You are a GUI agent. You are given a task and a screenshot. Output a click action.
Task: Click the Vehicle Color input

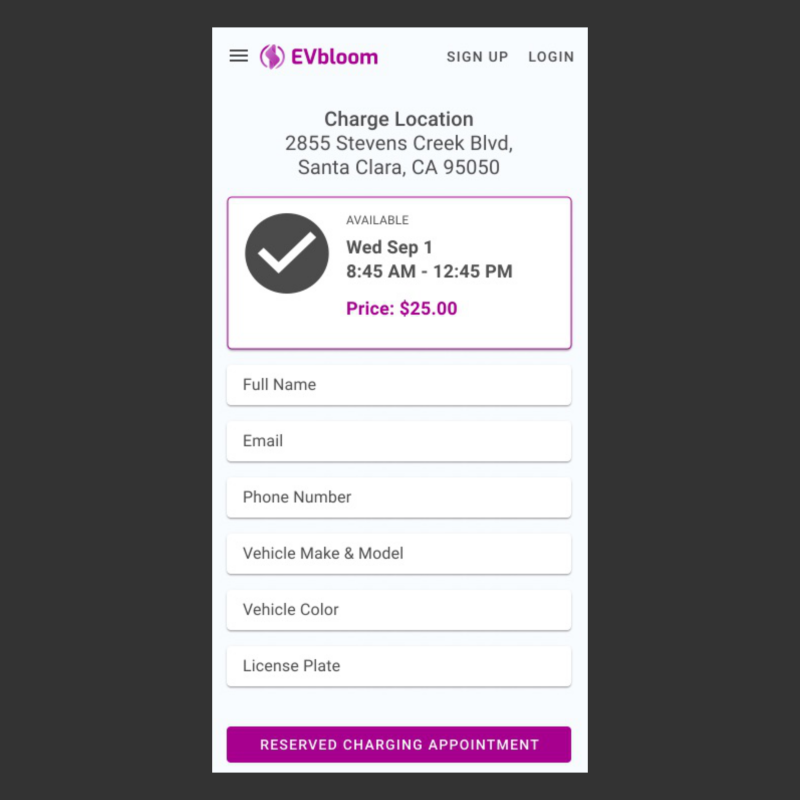tap(399, 610)
